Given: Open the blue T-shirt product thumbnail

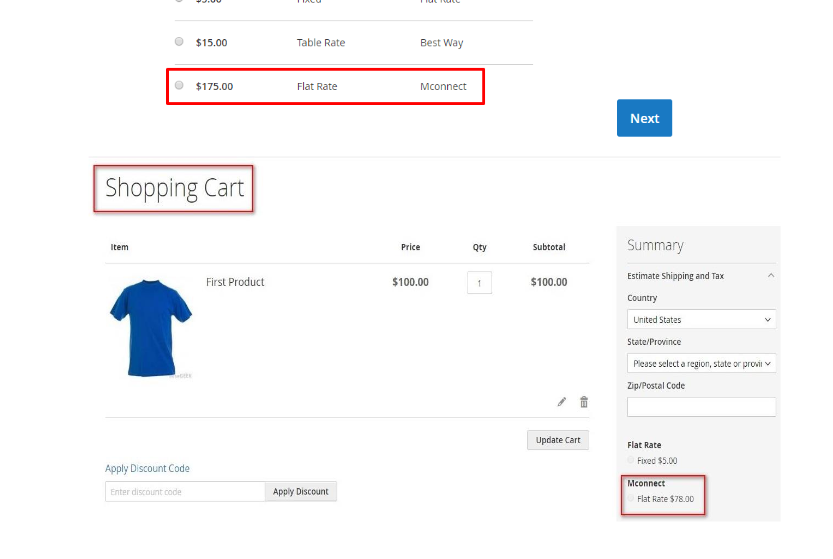Looking at the screenshot, I should coord(151,328).
